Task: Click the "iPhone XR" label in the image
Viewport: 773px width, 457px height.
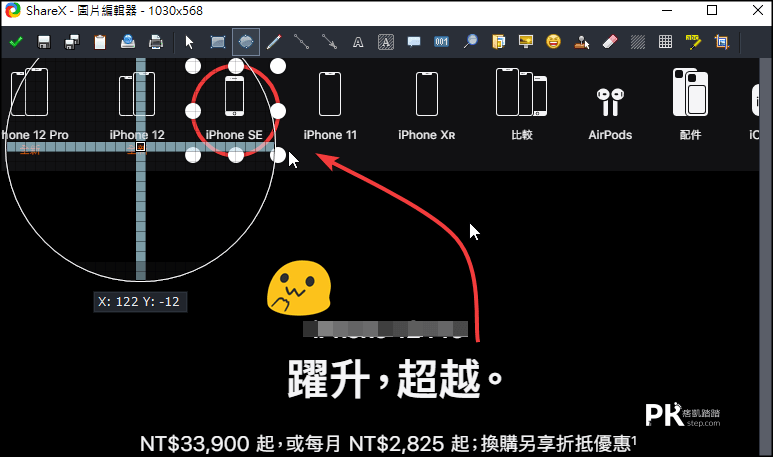Action: point(426,135)
